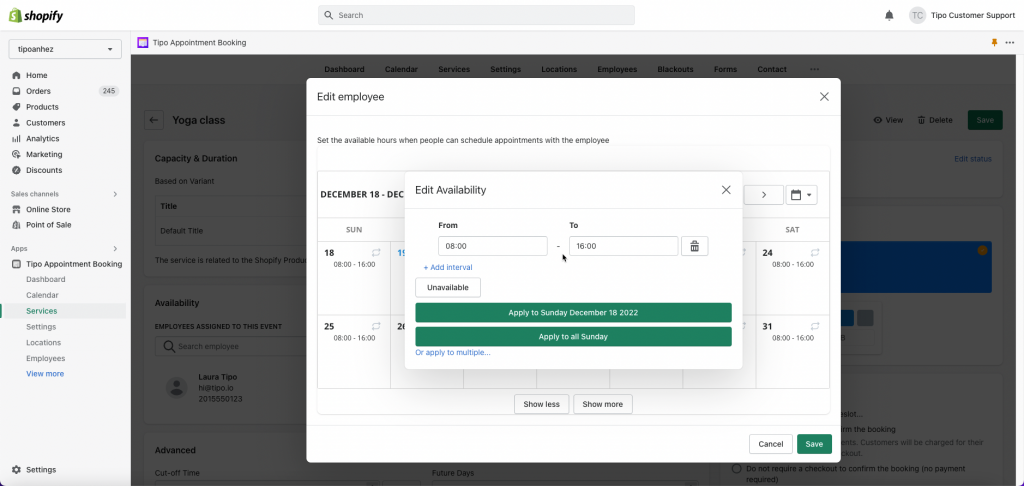1024x486 pixels.
Task: Click View more in sidebar
Action: (45, 374)
